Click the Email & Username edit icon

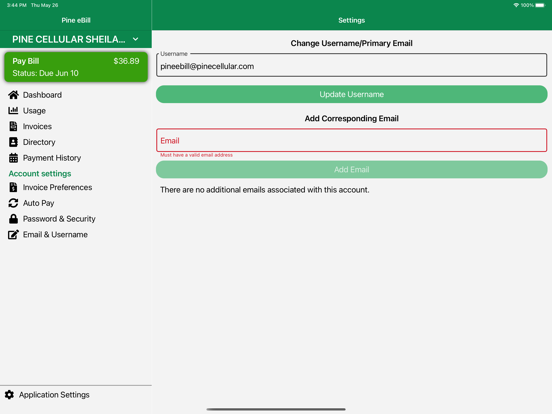tap(13, 234)
